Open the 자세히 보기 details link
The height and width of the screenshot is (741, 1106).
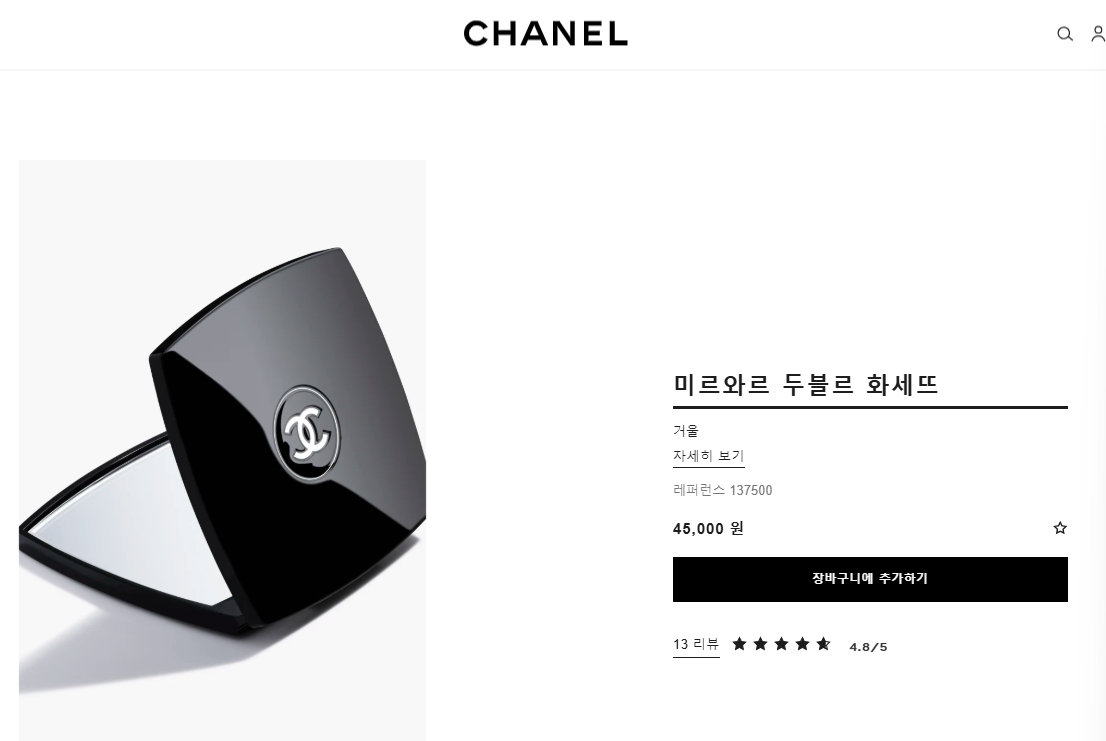click(708, 456)
